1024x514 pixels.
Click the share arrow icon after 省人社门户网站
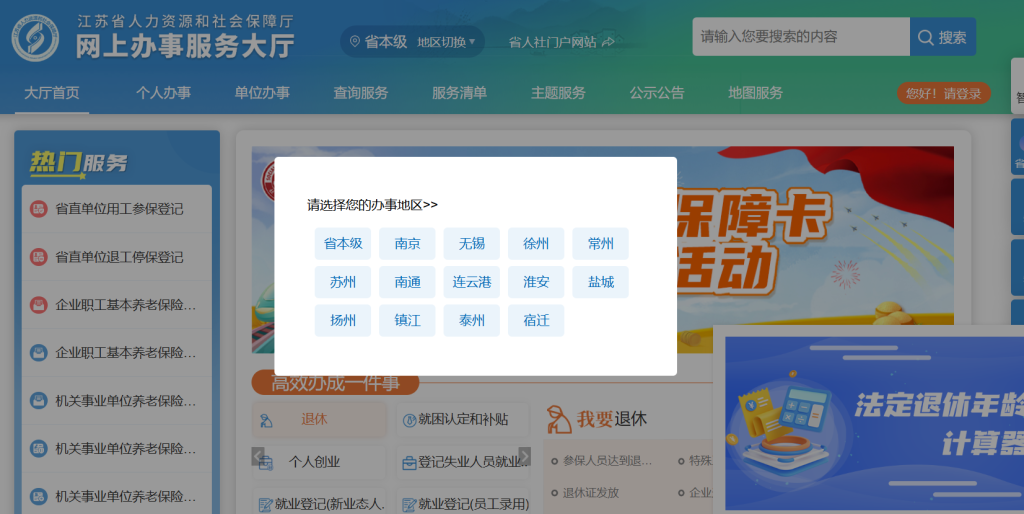click(608, 42)
